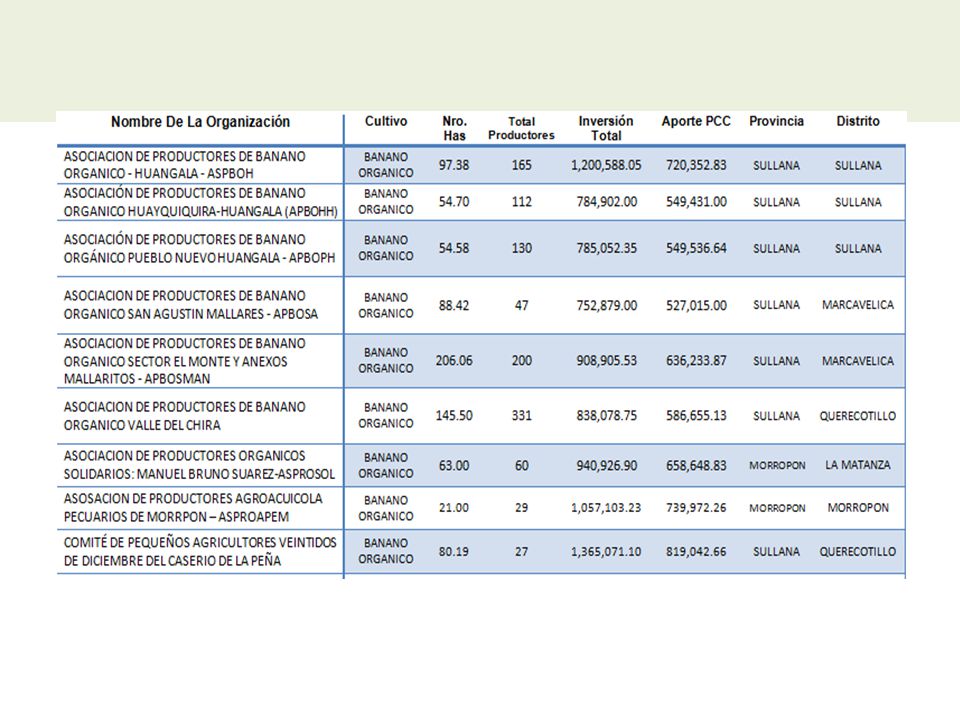Image resolution: width=960 pixels, height=720 pixels.
Task: Select the organization name ending in ASPBOH
Action: point(184,165)
